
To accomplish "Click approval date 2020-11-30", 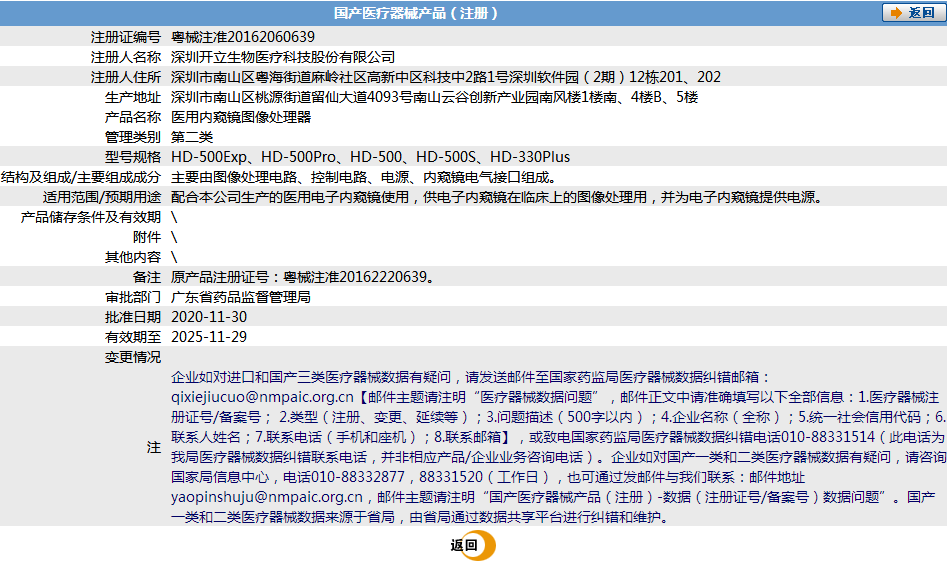I will coord(209,317).
